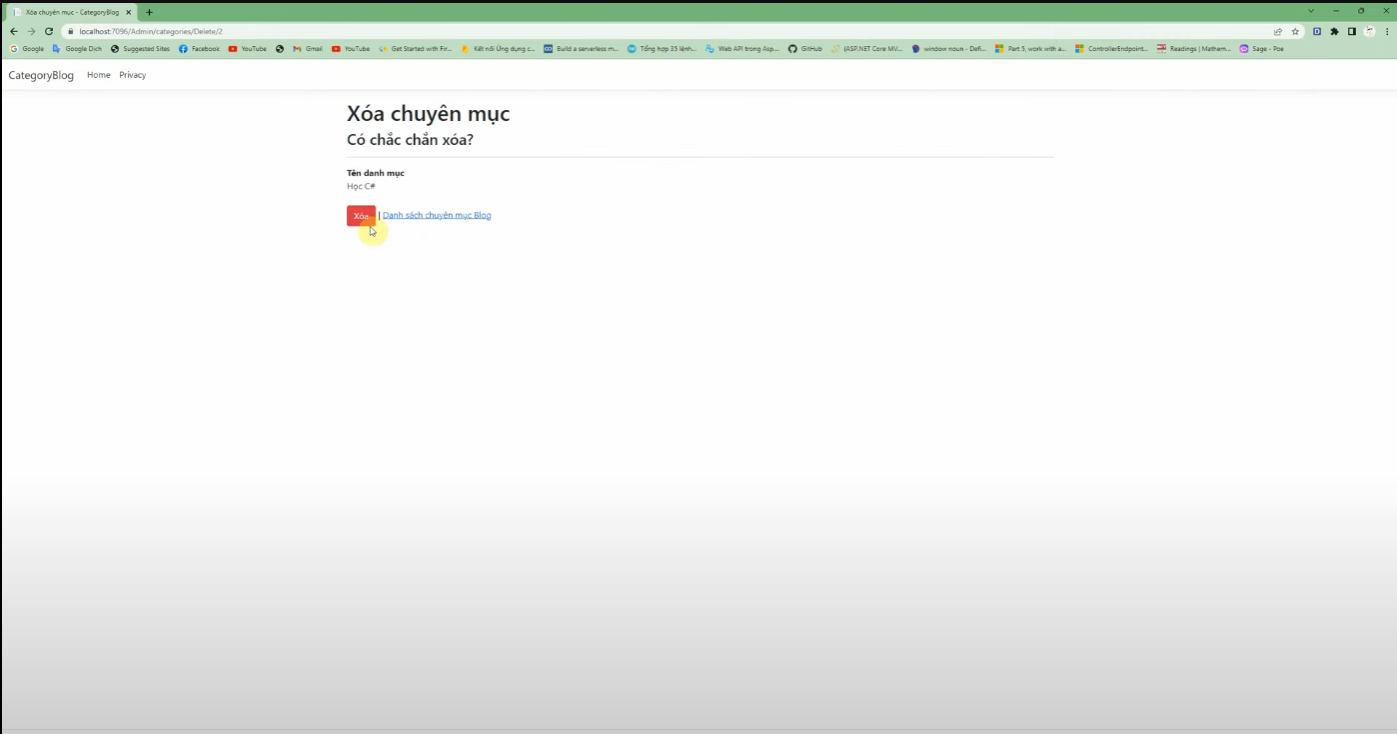Open the Gmail bookmark
Screen dimensions: 1397x734
tap(308, 48)
